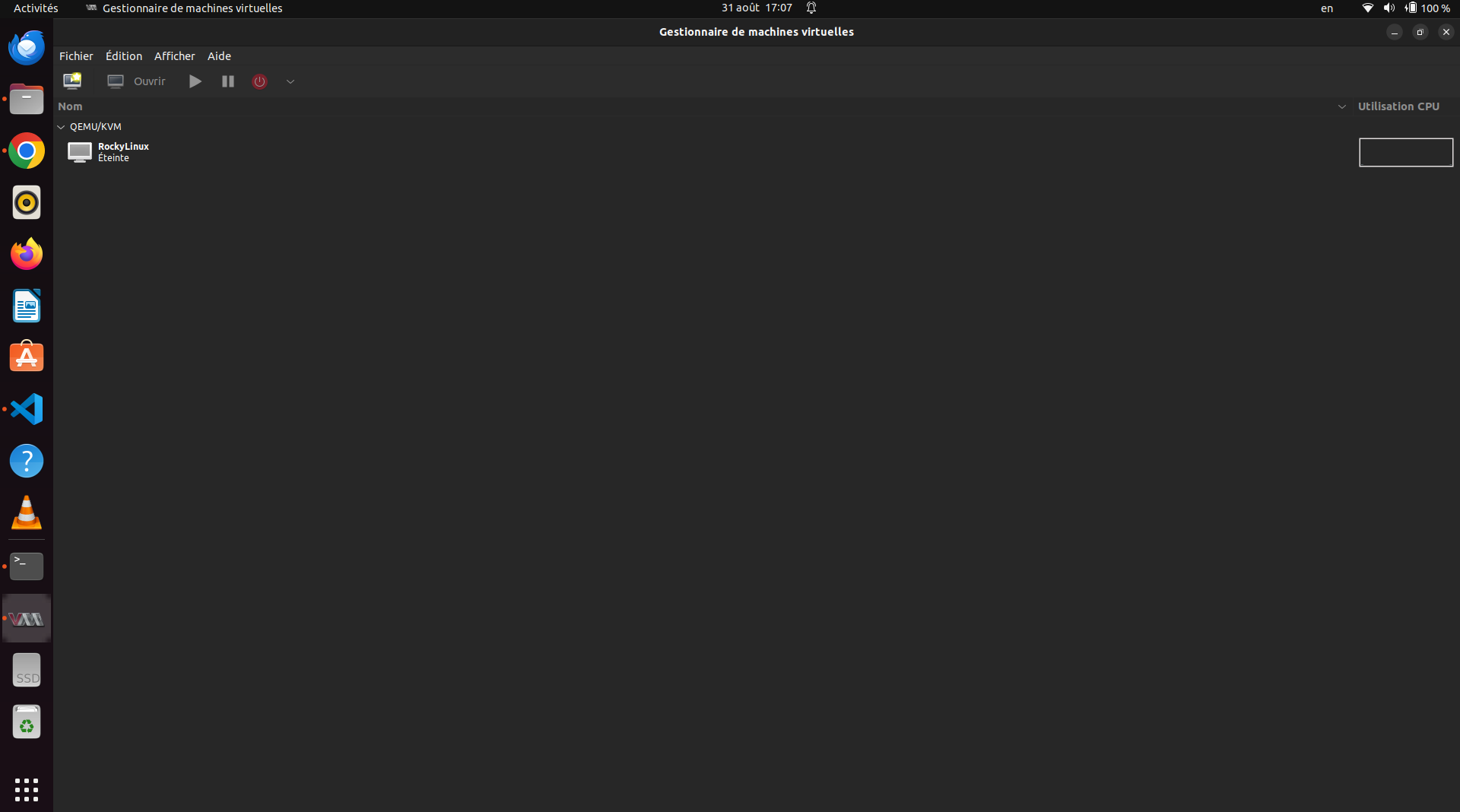Close the virtual machine manager window
The image size is (1460, 812).
(x=1446, y=32)
